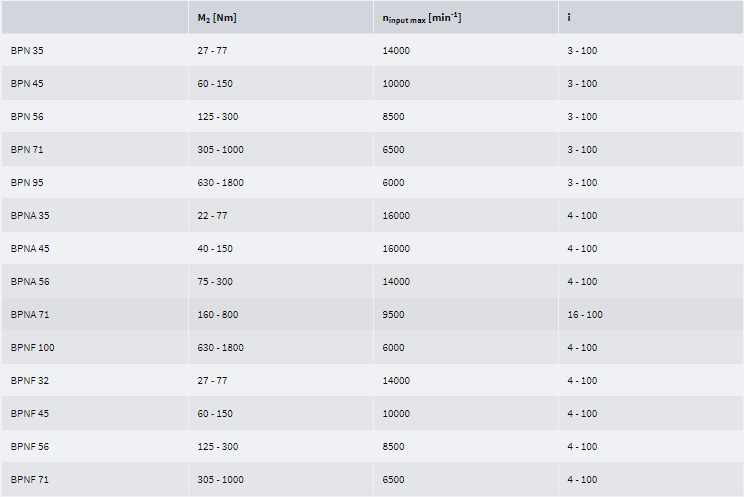
Task: Click the BPNA 35 model name
Action: pyautogui.click(x=30, y=215)
